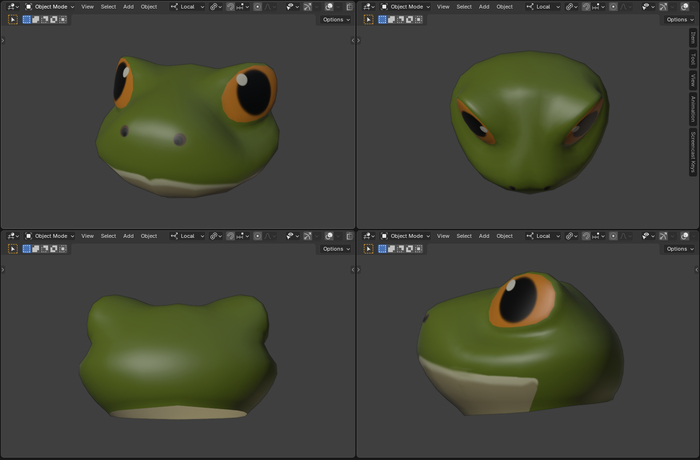Open Object Mode dropdown in top-left viewport
This screenshot has height=460, width=700.
52,6
